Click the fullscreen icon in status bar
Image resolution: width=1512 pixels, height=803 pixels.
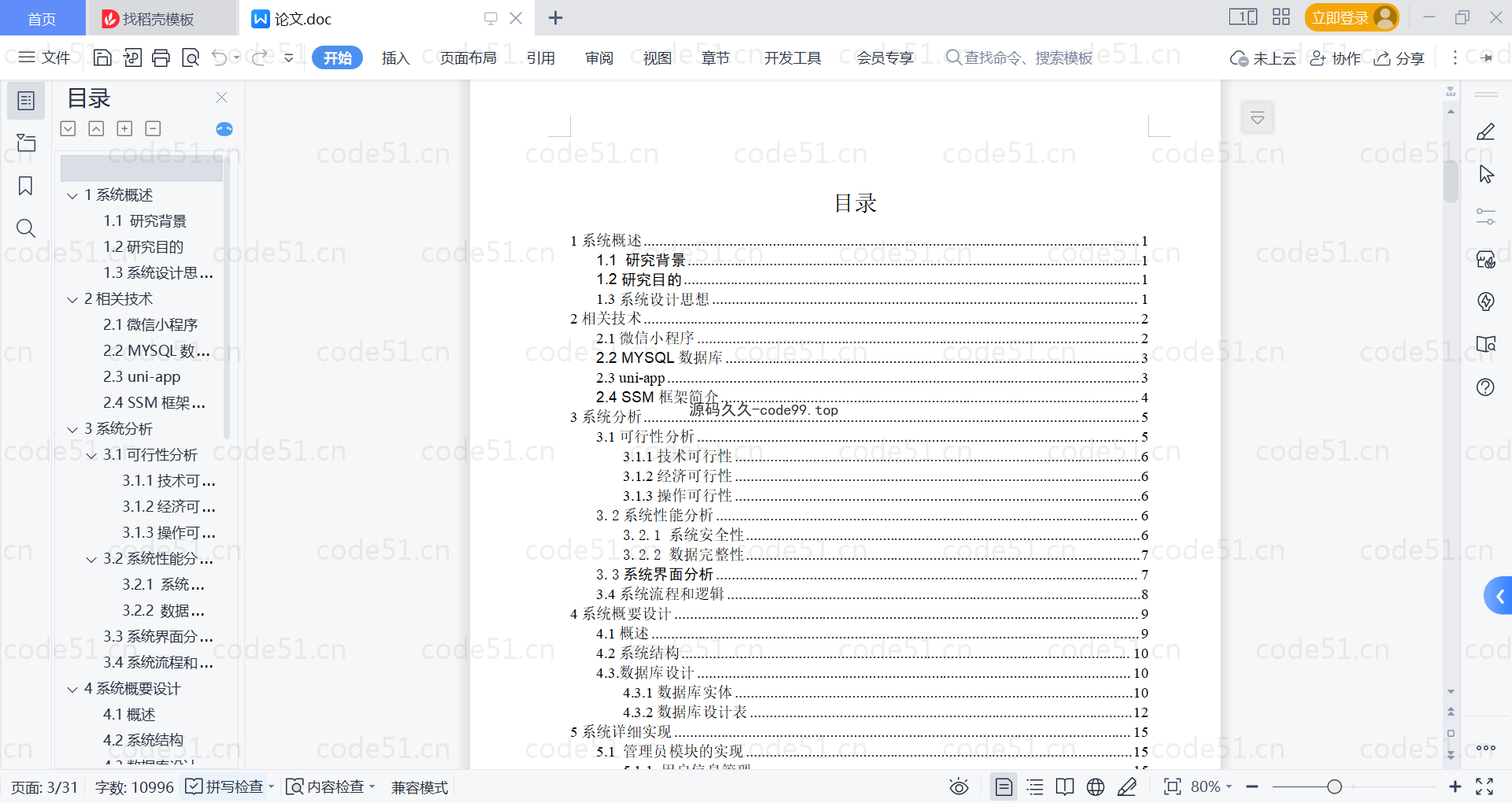[1484, 786]
